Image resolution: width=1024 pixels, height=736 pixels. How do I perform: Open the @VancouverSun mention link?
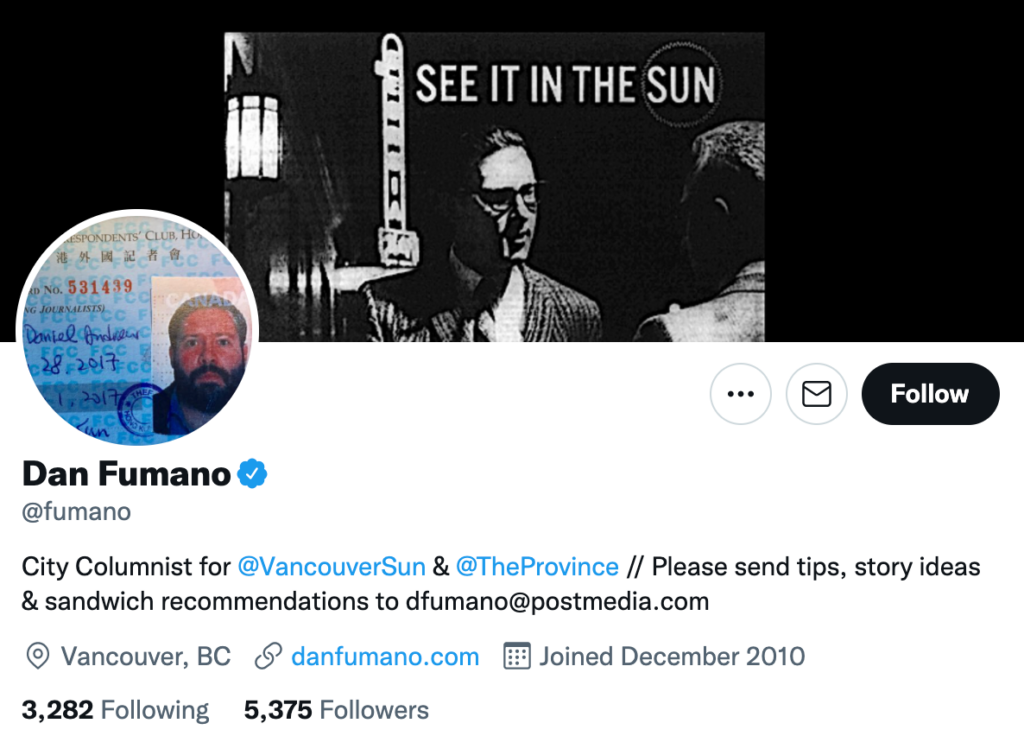334,567
